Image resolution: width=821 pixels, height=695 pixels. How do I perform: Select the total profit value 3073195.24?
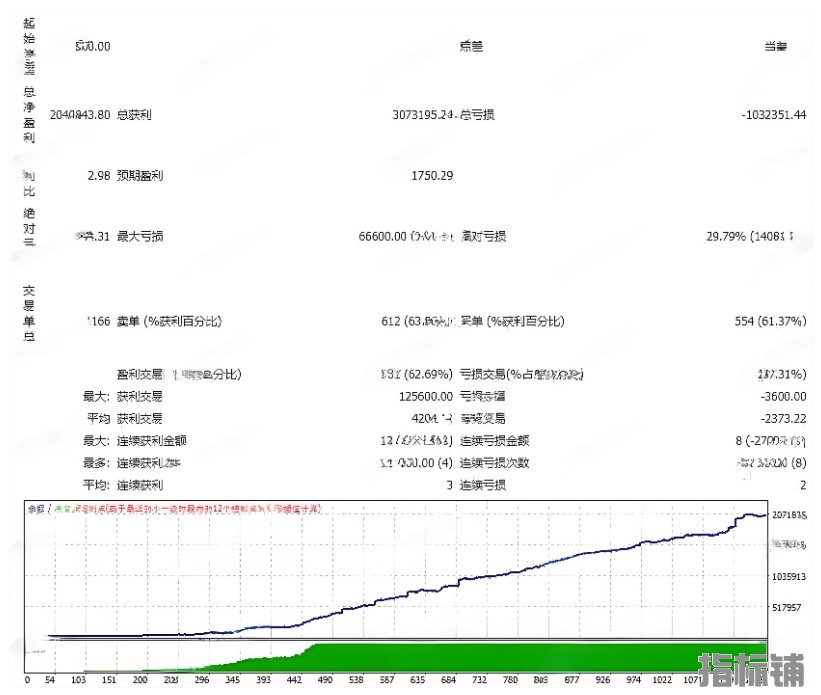point(423,115)
